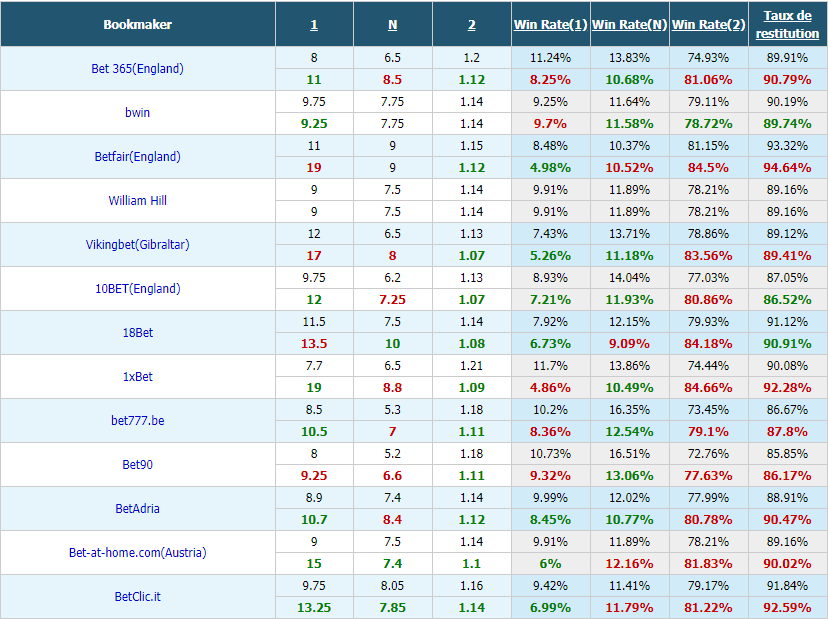The width and height of the screenshot is (828, 619).
Task: Select Bet90 draw odds 6.6
Action: pos(392,476)
